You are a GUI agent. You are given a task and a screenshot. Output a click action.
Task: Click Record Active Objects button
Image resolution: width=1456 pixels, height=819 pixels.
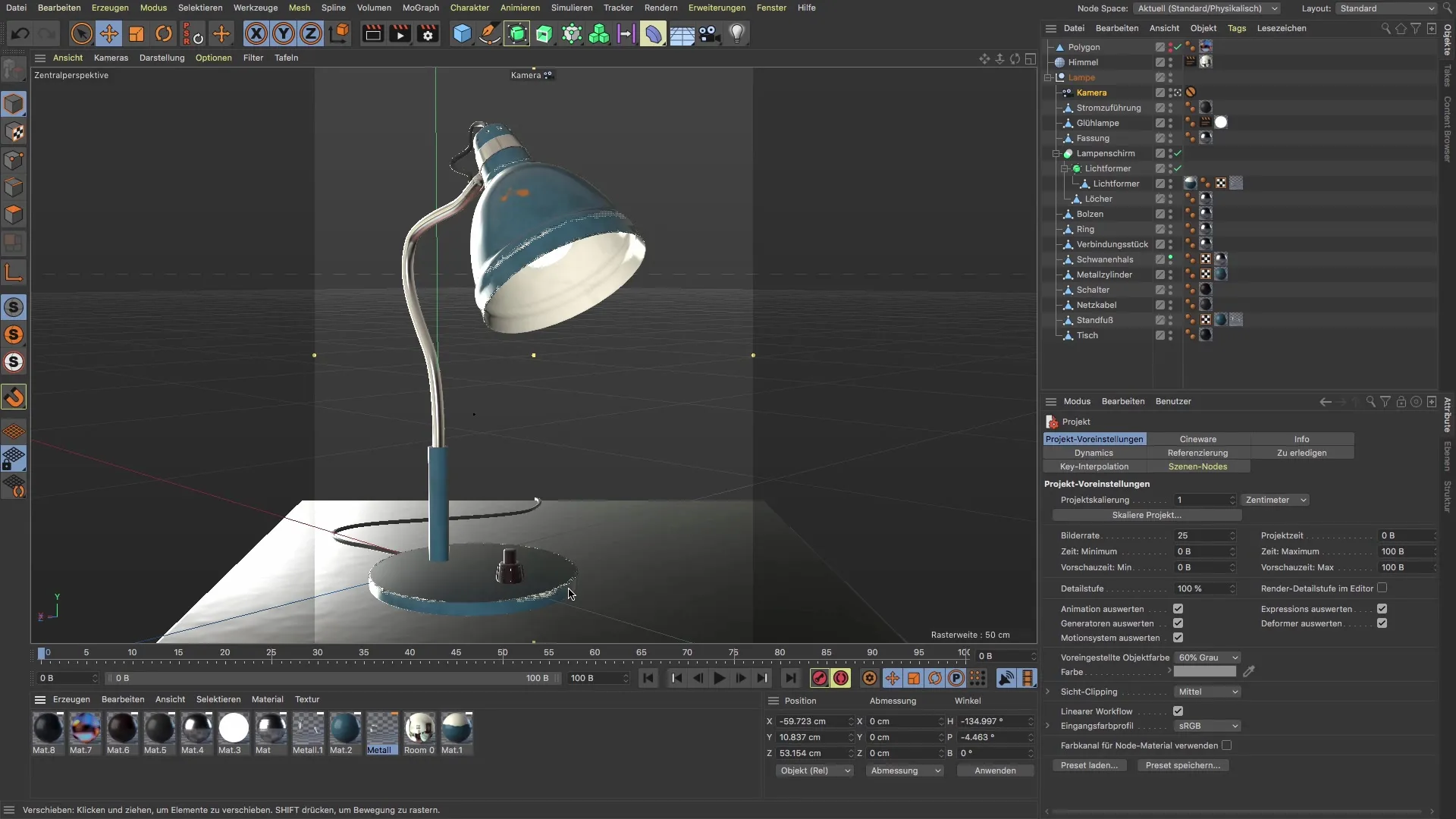click(x=819, y=679)
